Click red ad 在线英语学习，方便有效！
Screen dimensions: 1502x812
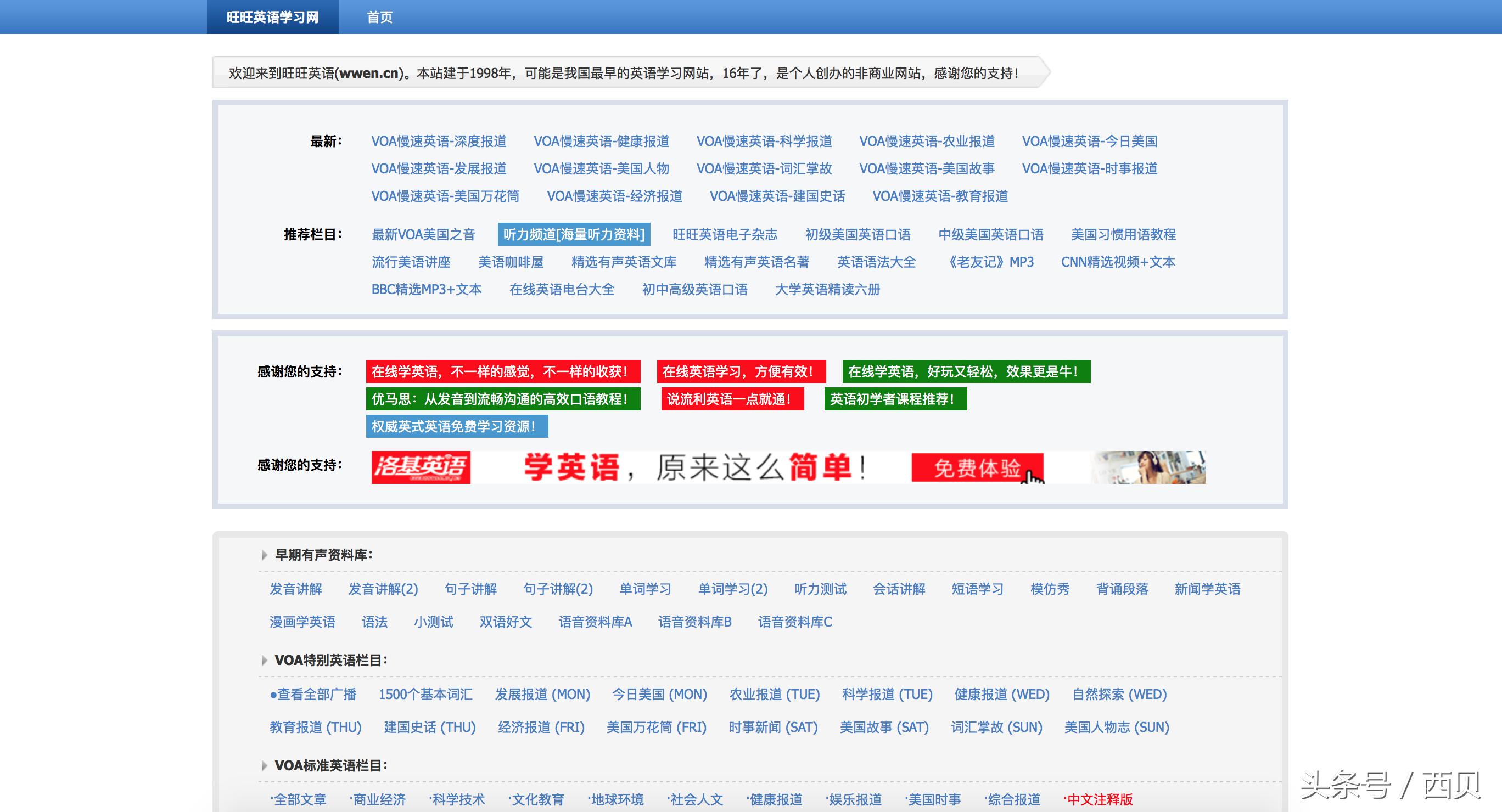[741, 371]
